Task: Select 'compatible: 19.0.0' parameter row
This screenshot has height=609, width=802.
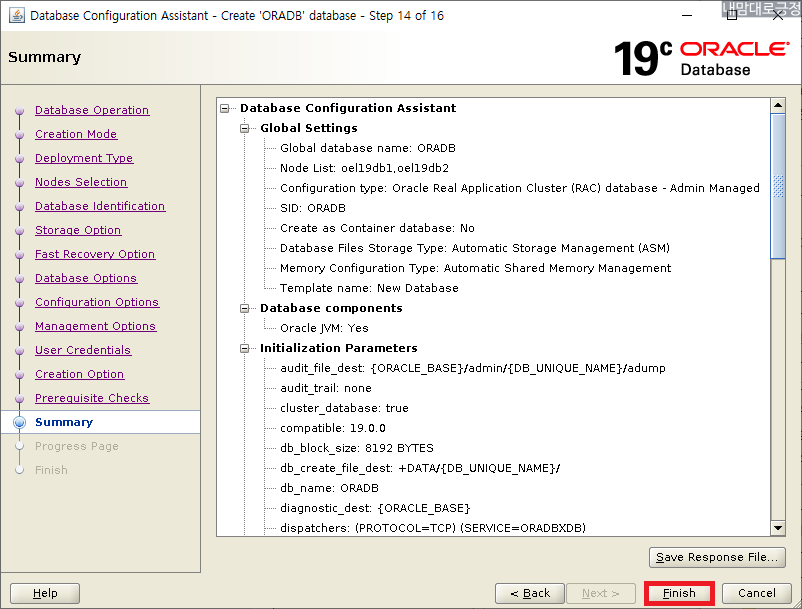Action: (333, 428)
